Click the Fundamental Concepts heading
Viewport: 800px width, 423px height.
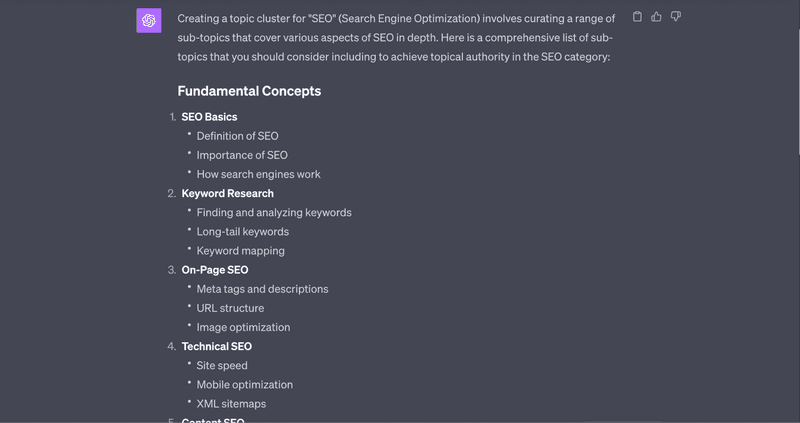coord(249,91)
